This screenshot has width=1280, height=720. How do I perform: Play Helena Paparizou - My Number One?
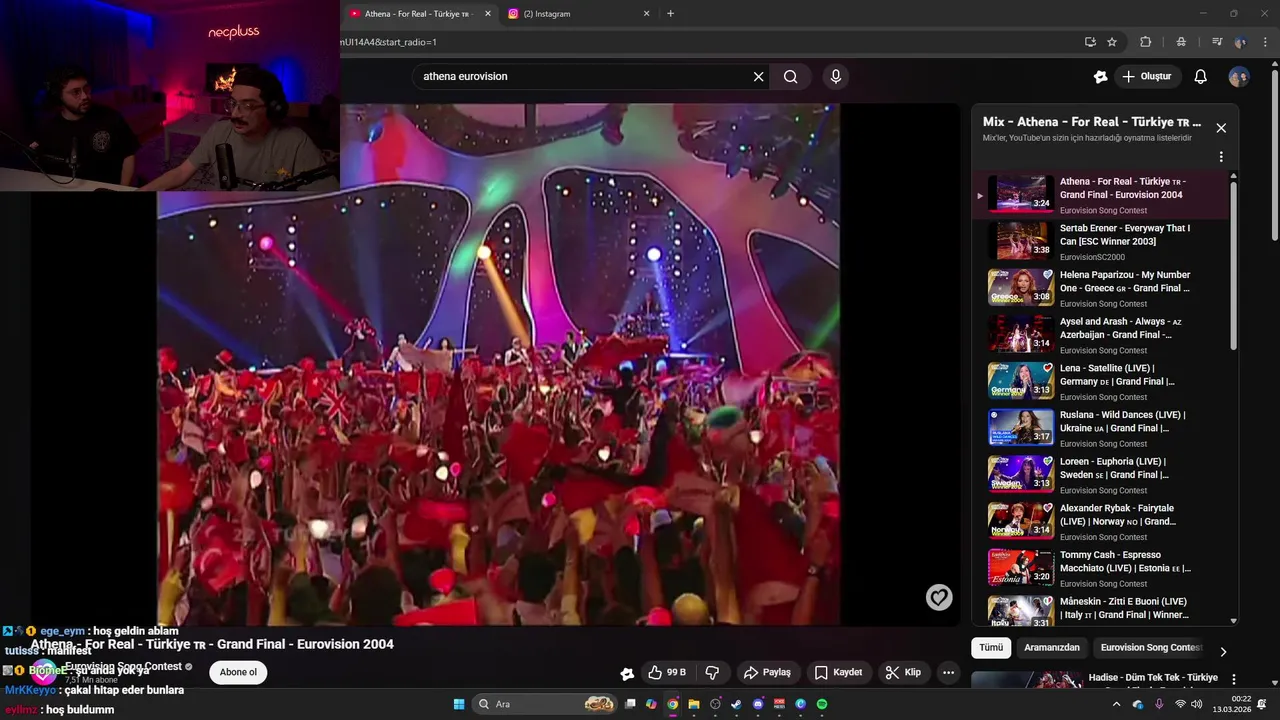[x=1100, y=288]
